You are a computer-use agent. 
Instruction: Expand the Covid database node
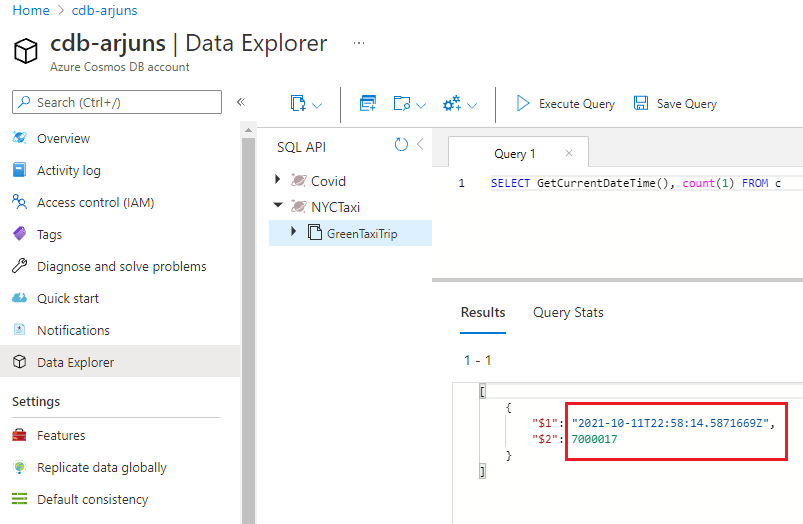point(278,181)
